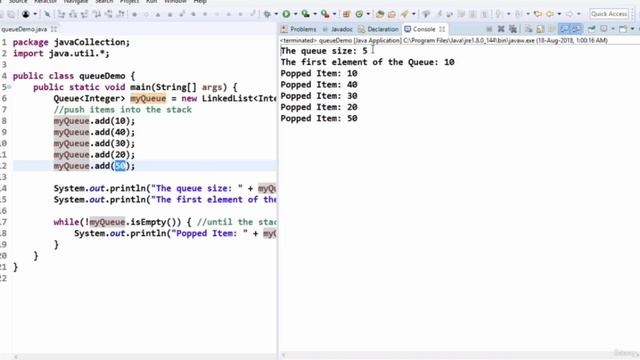Clear the console with Clear Console icon
The image size is (640, 360).
click(x=529, y=29)
